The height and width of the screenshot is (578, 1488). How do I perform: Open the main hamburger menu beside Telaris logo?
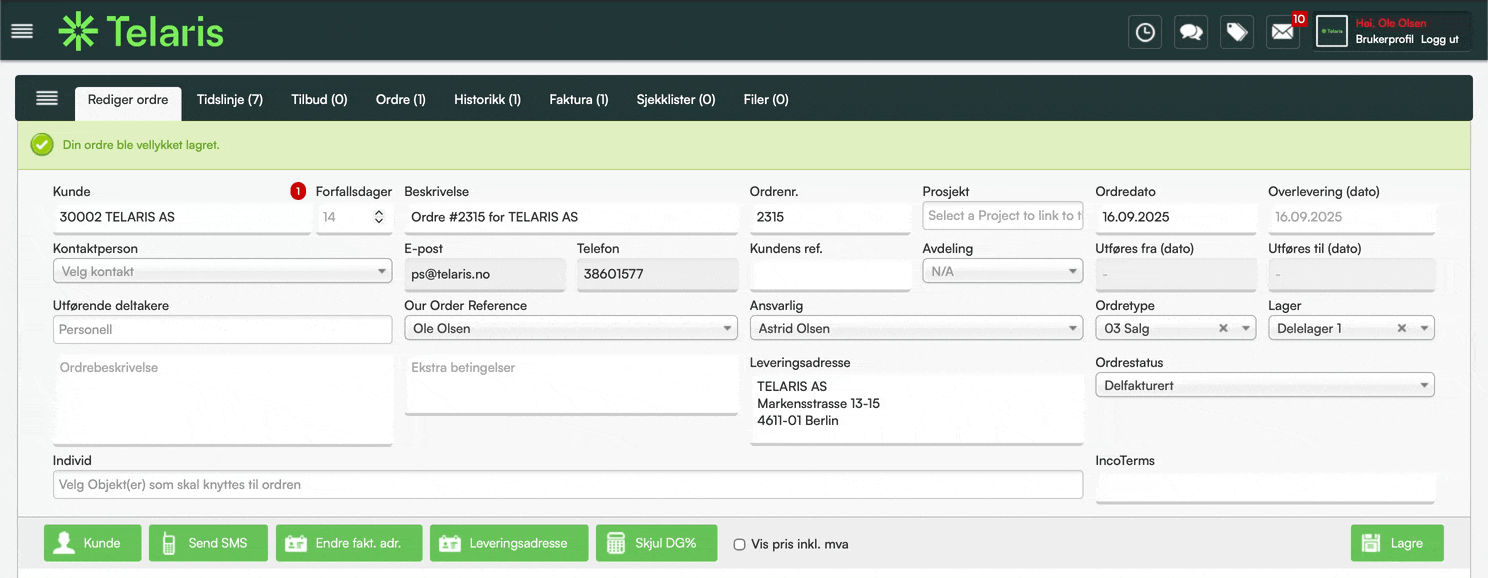22,31
